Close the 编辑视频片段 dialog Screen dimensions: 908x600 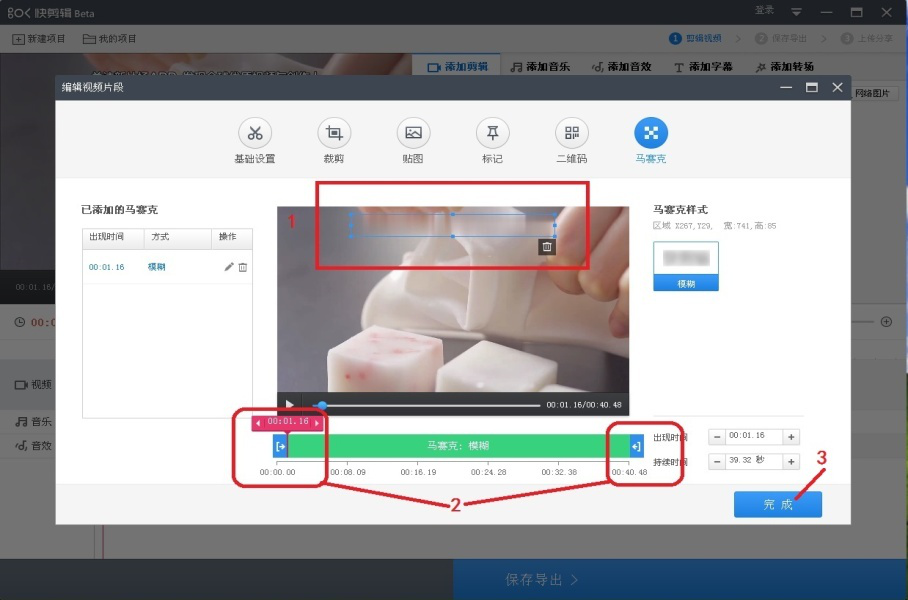coord(837,87)
